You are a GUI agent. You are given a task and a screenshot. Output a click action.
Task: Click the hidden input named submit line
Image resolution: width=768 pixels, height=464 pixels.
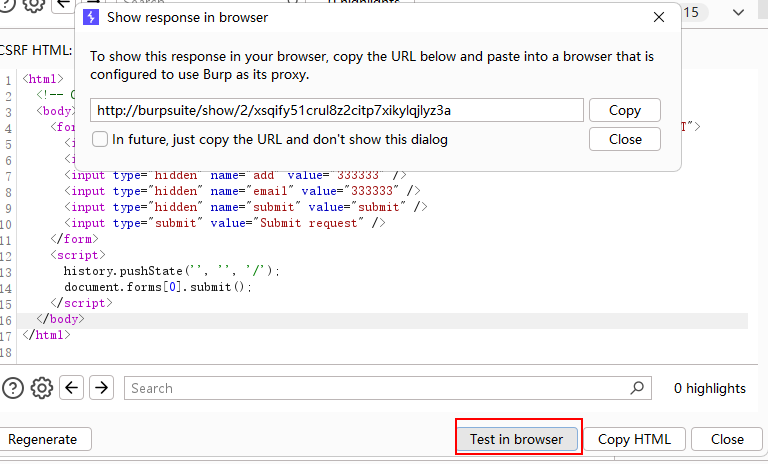pos(246,207)
